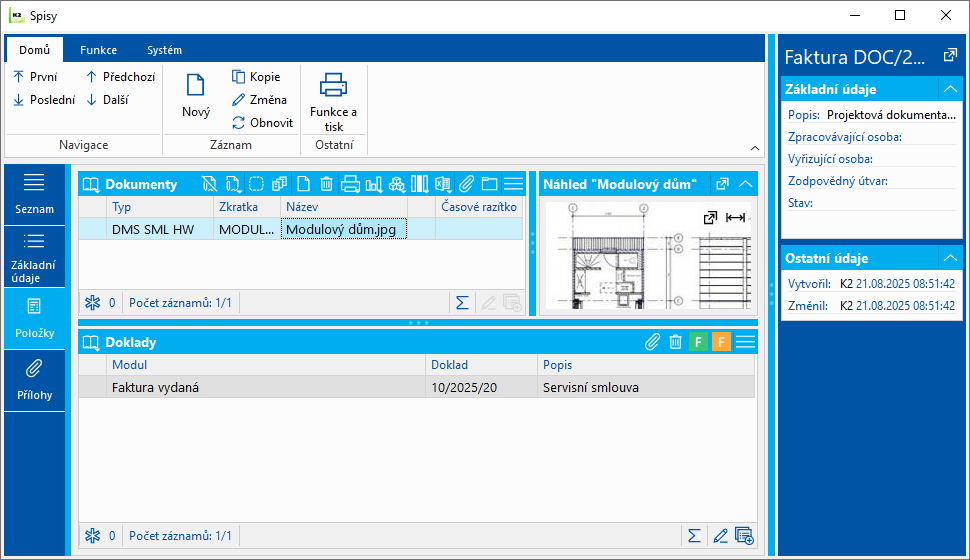Open the Doklady hamburger menu
970x560 pixels.
click(x=745, y=342)
